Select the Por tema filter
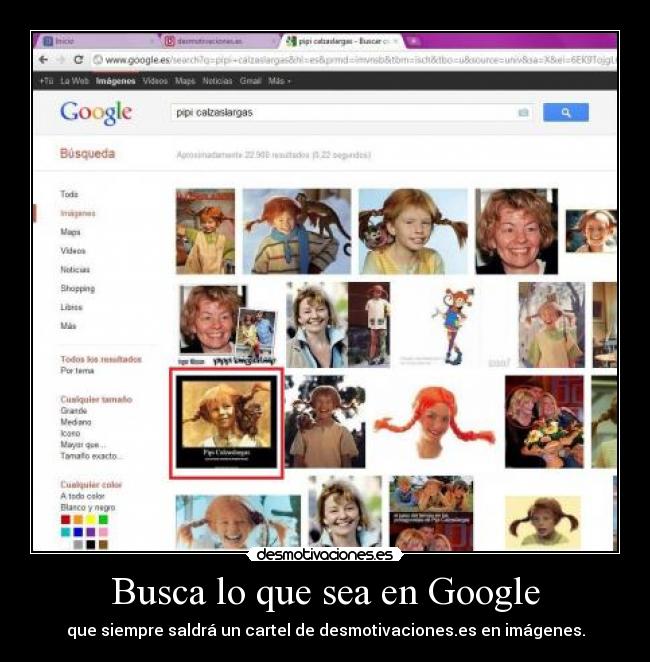Image resolution: width=650 pixels, height=662 pixels. pos(77,370)
